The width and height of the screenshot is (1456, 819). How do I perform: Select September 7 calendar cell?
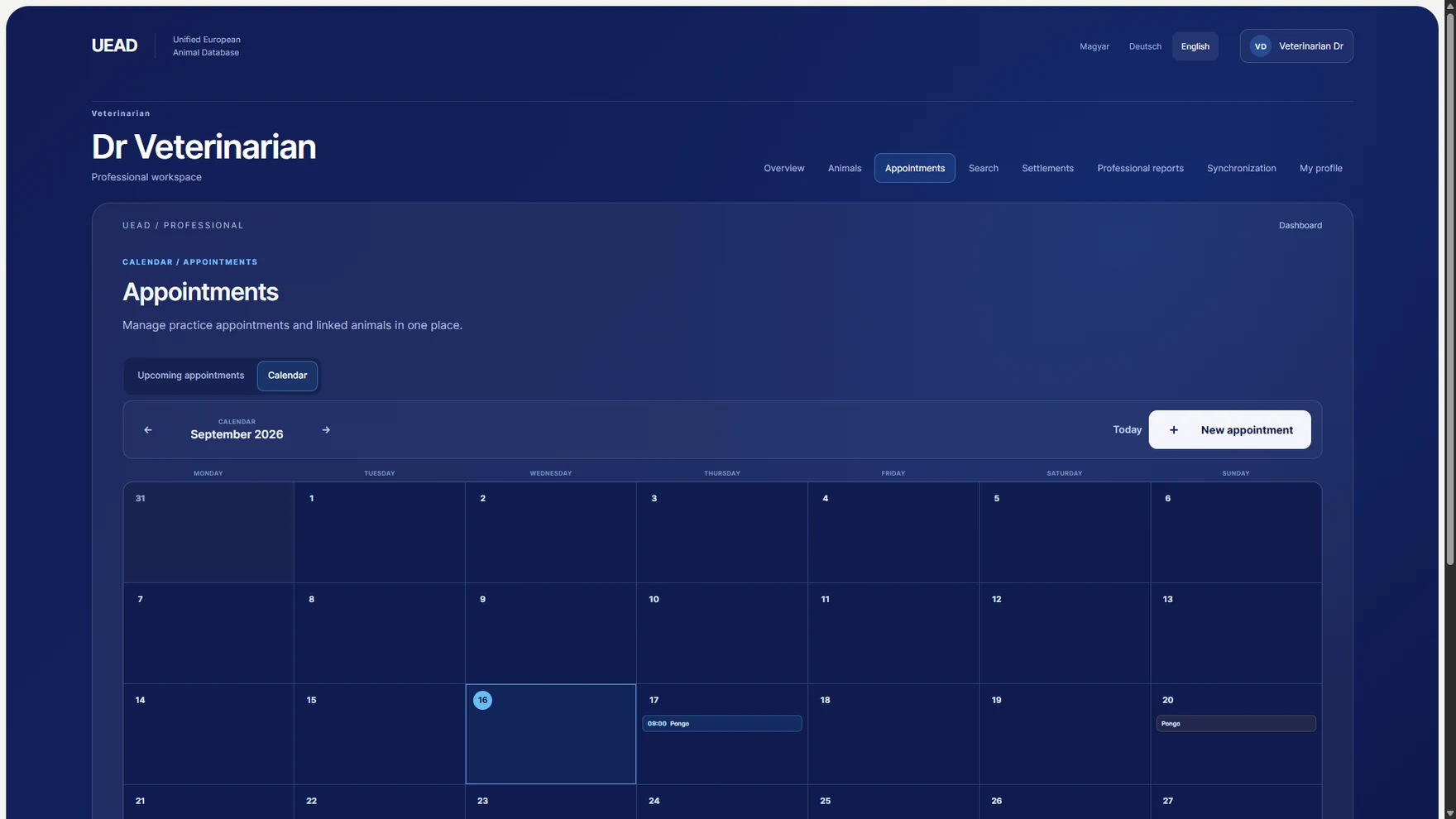pyautogui.click(x=208, y=634)
